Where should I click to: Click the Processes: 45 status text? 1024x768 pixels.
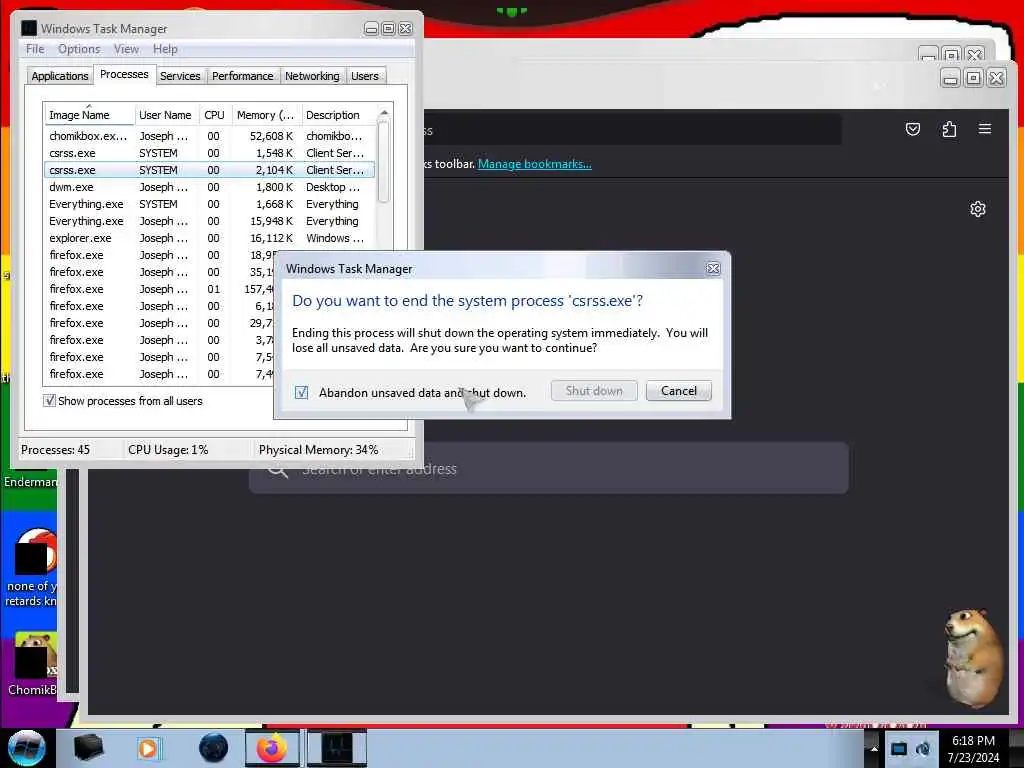(56, 450)
